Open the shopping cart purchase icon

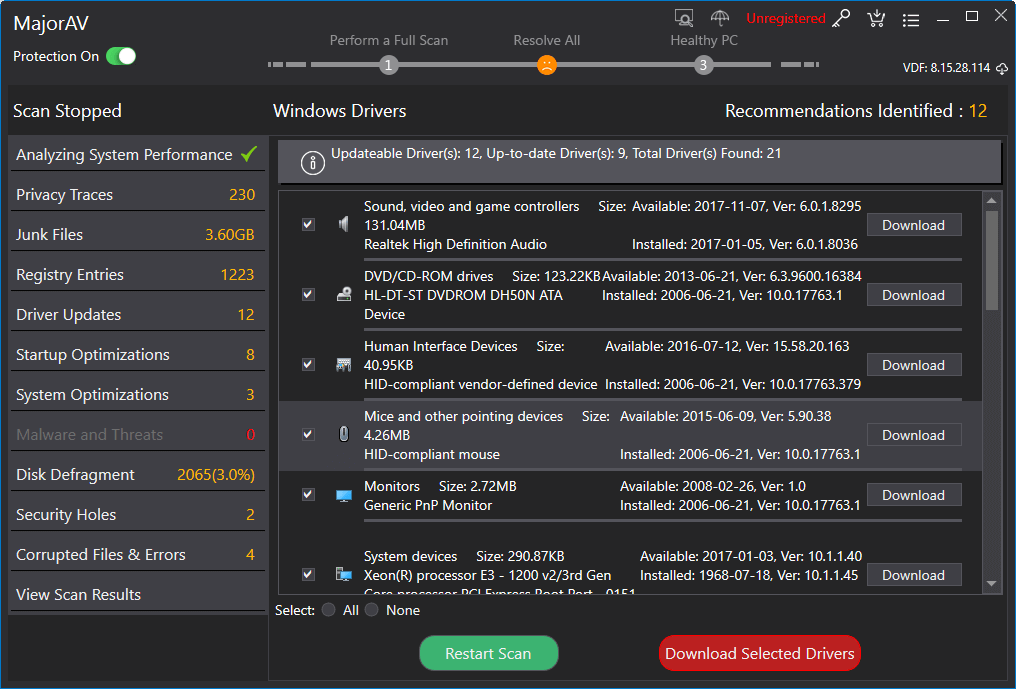[x=876, y=19]
